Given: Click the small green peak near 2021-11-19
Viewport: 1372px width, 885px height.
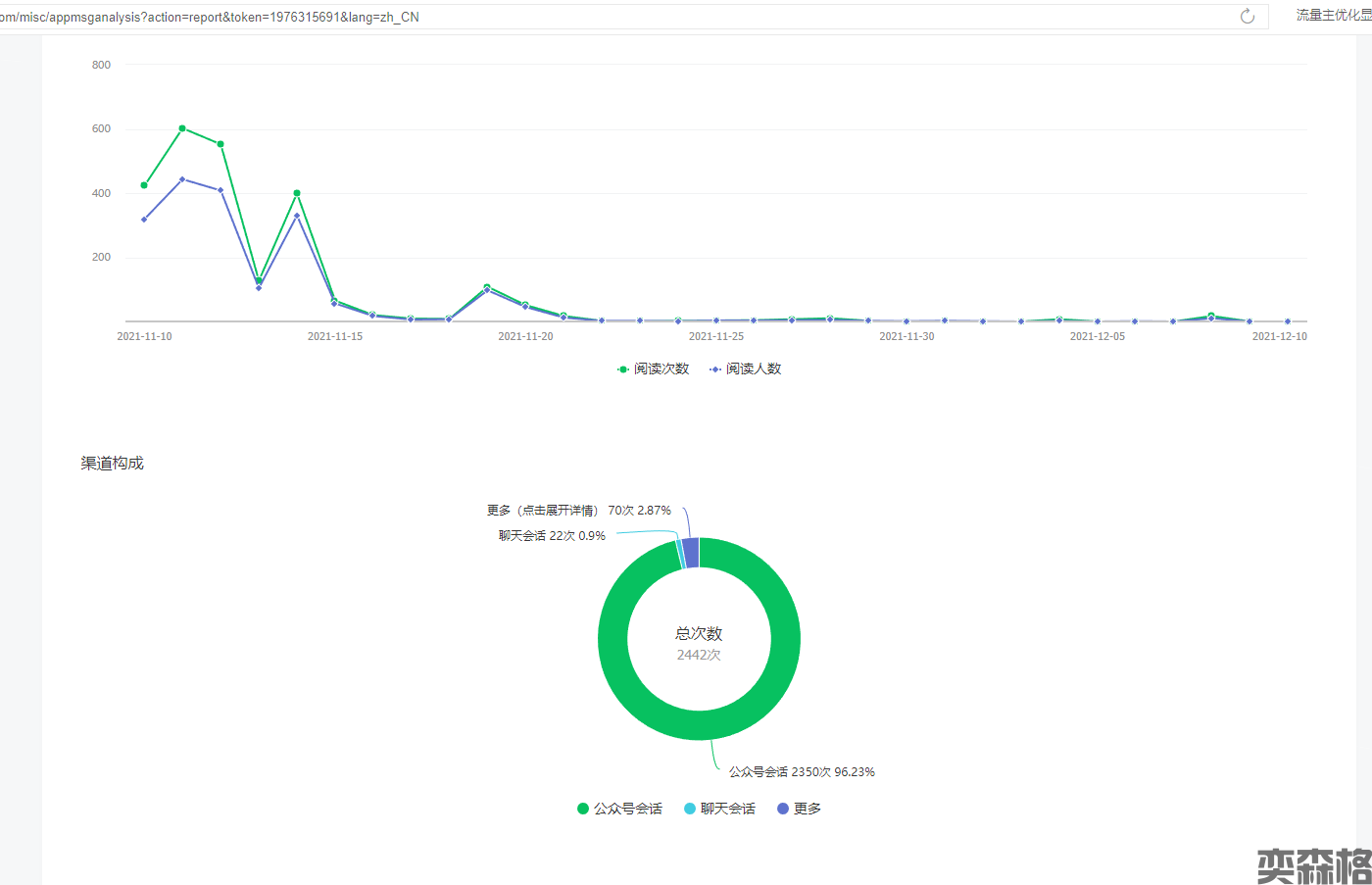Looking at the screenshot, I should [x=487, y=287].
